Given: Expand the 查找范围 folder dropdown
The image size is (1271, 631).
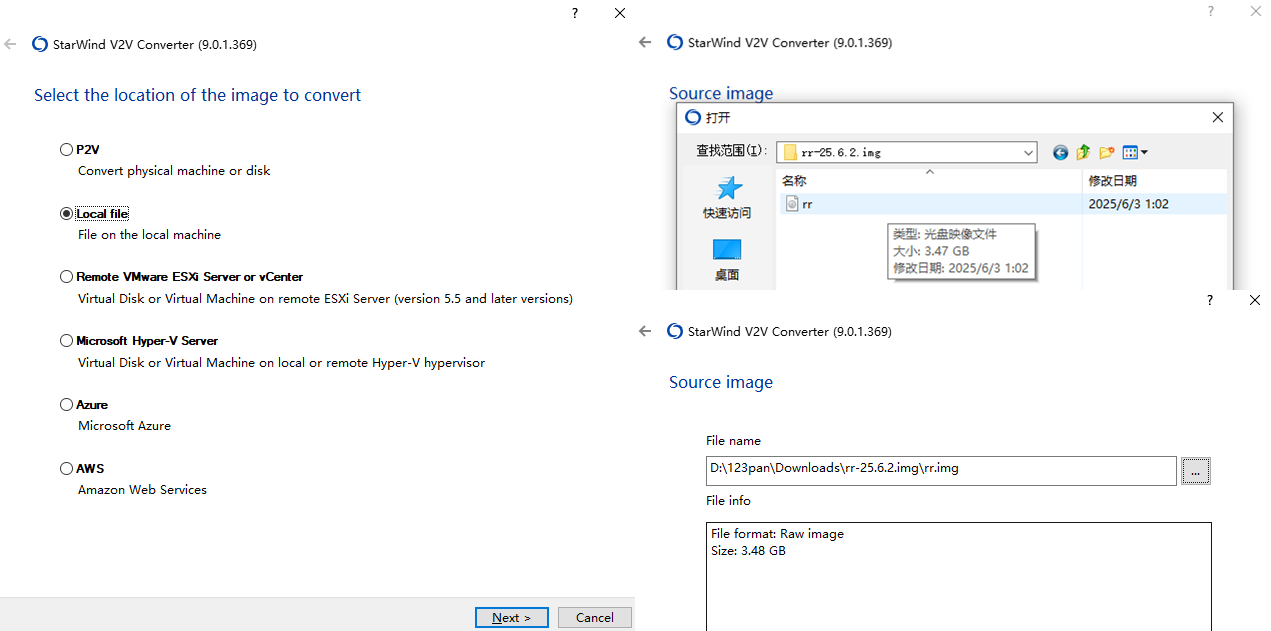Looking at the screenshot, I should tap(1028, 153).
